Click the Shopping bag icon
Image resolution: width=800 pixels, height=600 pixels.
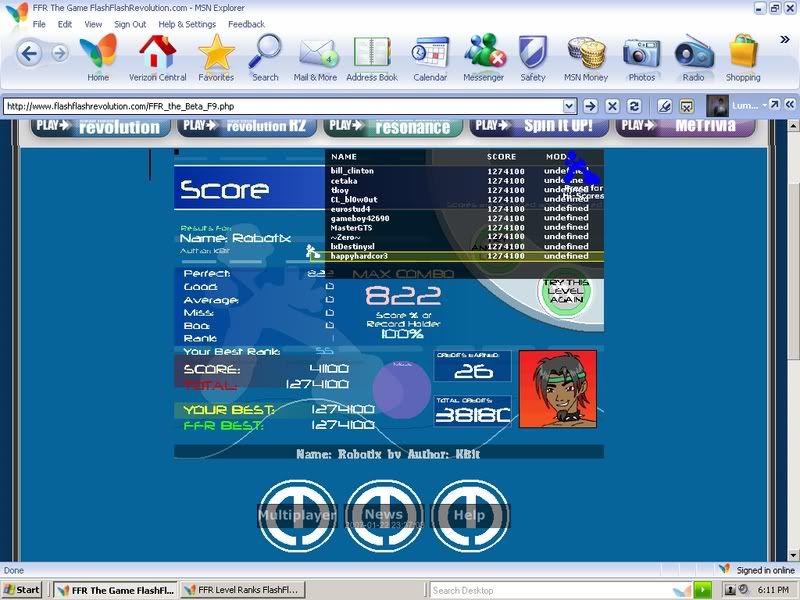[x=743, y=57]
